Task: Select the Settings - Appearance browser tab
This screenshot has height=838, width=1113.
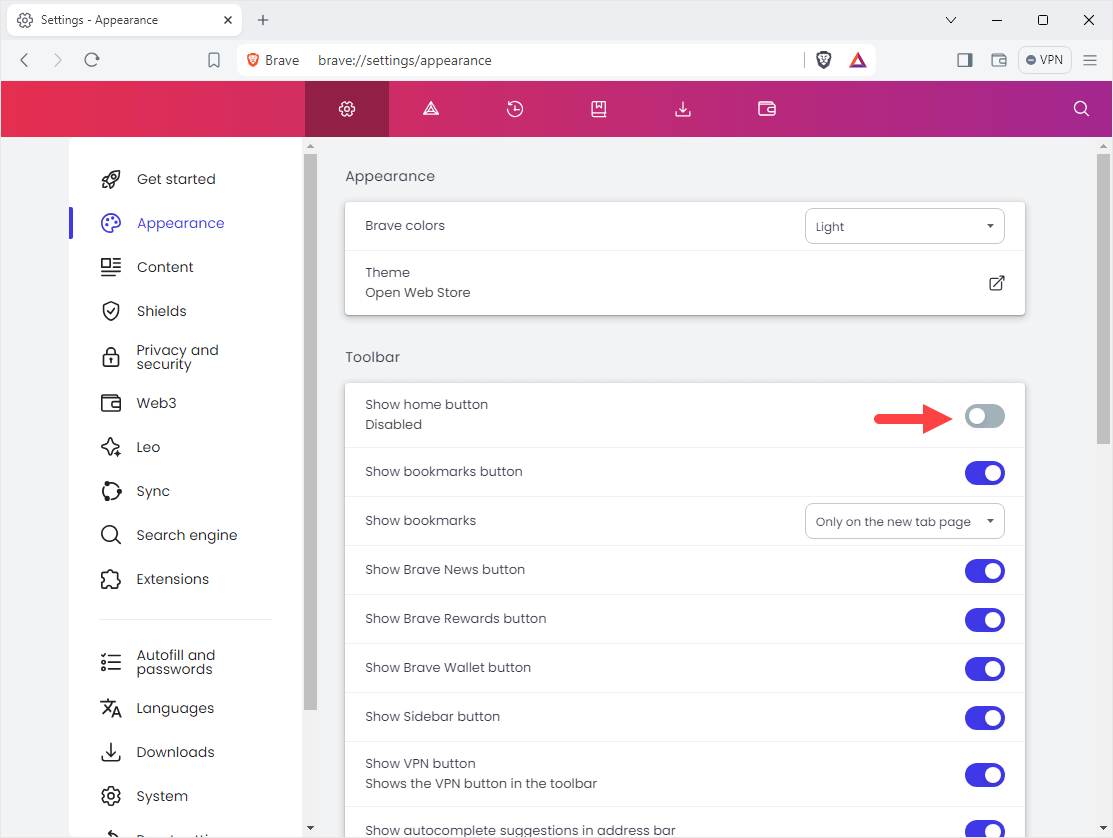Action: [124, 21]
